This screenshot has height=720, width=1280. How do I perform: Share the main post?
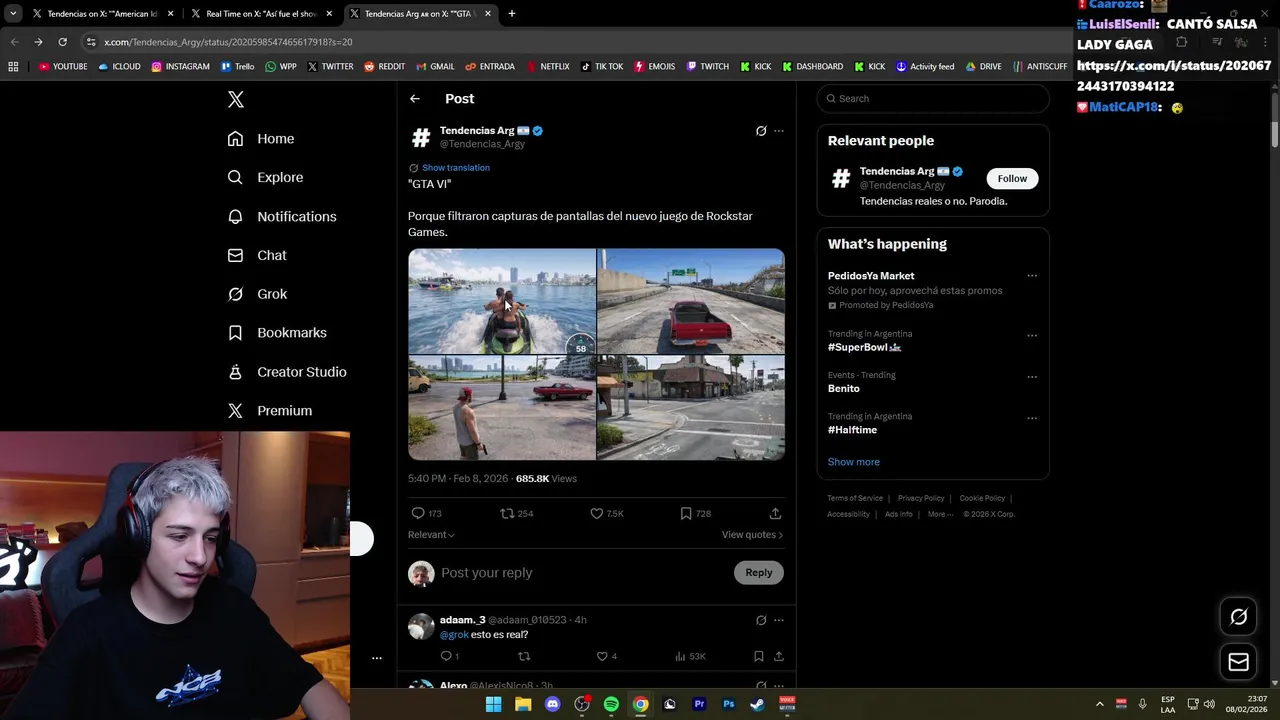click(775, 513)
